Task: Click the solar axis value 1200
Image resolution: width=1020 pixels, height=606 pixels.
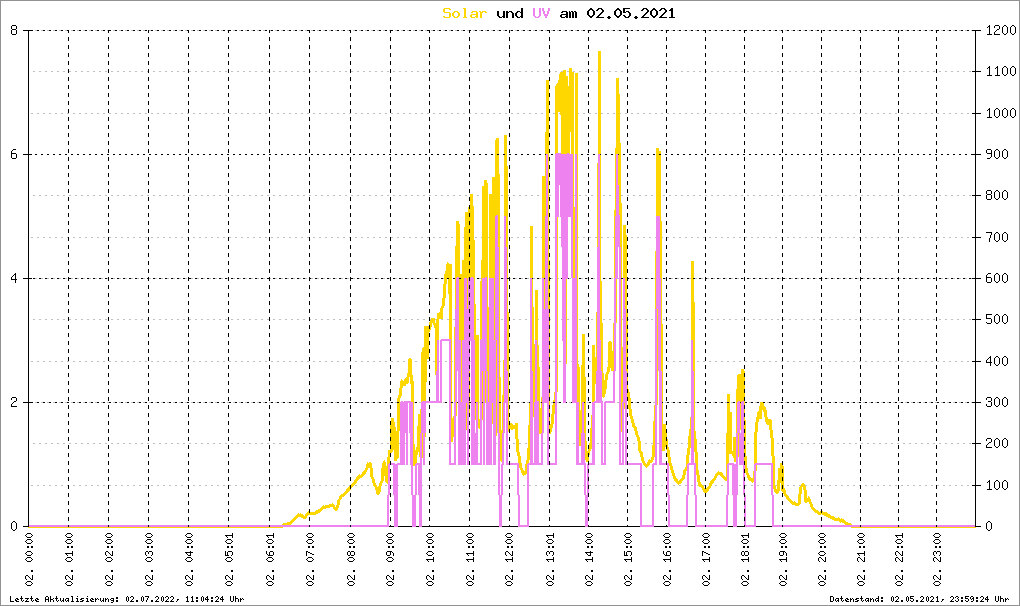Action: tap(1000, 31)
